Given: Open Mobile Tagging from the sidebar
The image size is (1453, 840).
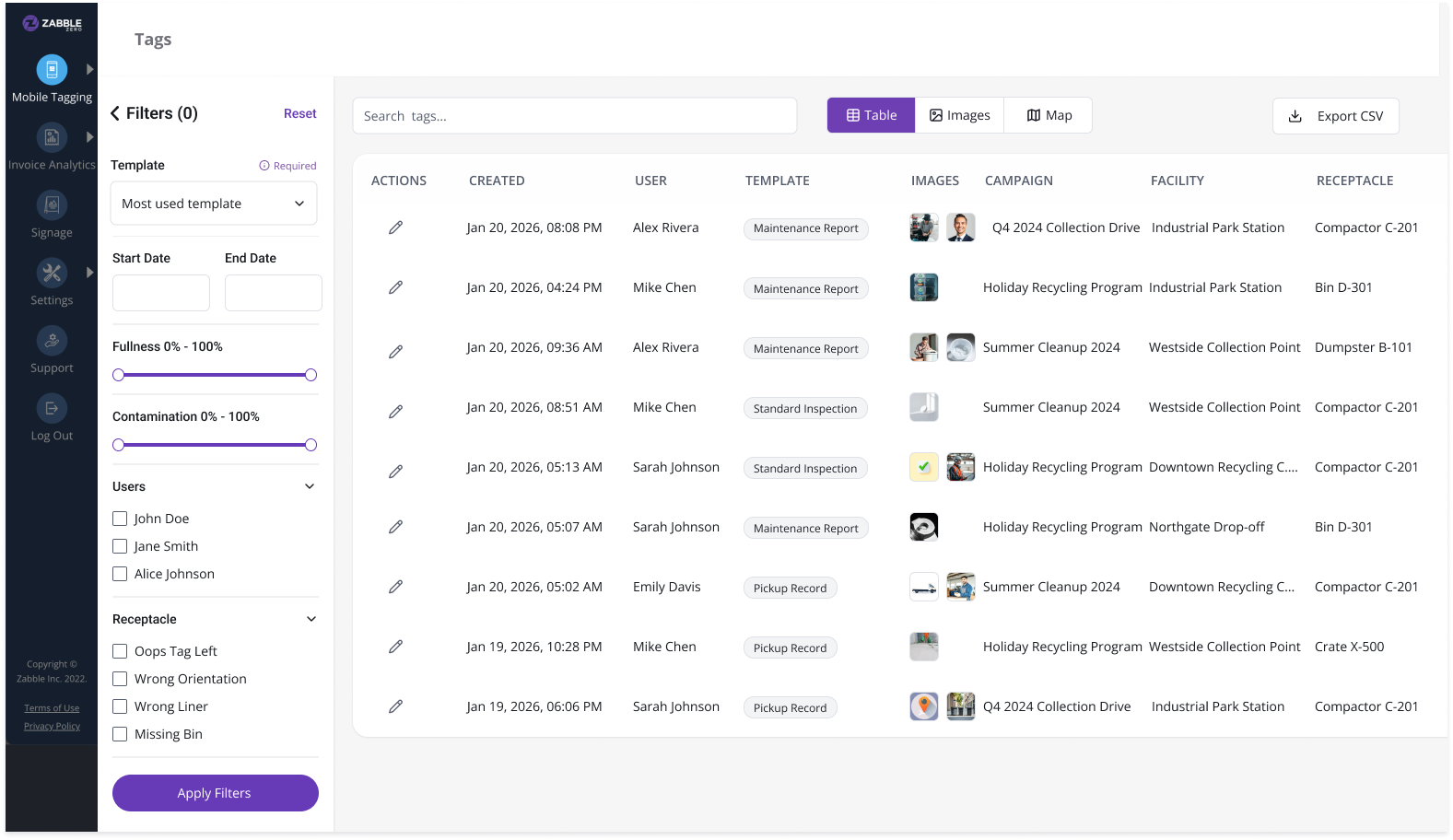Looking at the screenshot, I should (52, 70).
